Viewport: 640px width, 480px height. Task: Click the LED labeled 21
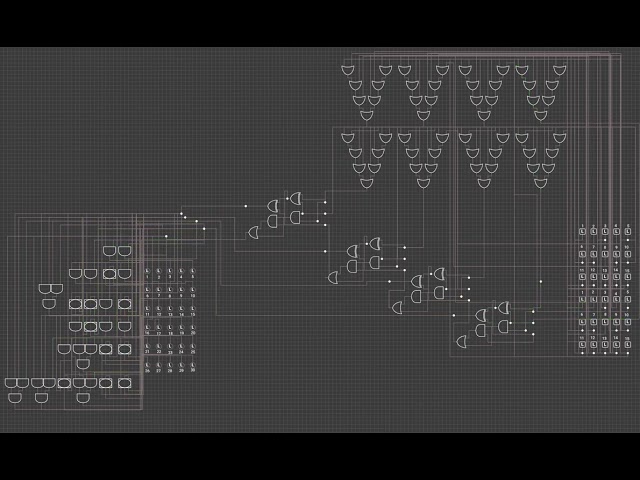click(x=148, y=347)
